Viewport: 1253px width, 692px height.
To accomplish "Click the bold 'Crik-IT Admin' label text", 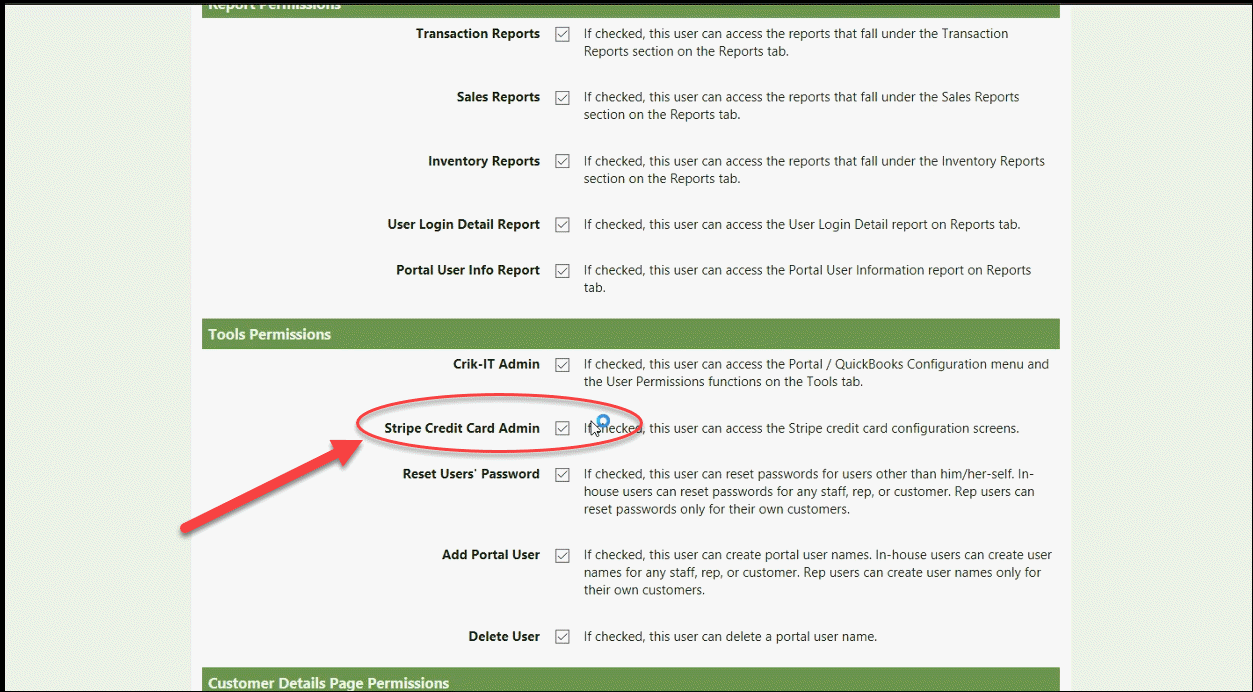I will 496,364.
